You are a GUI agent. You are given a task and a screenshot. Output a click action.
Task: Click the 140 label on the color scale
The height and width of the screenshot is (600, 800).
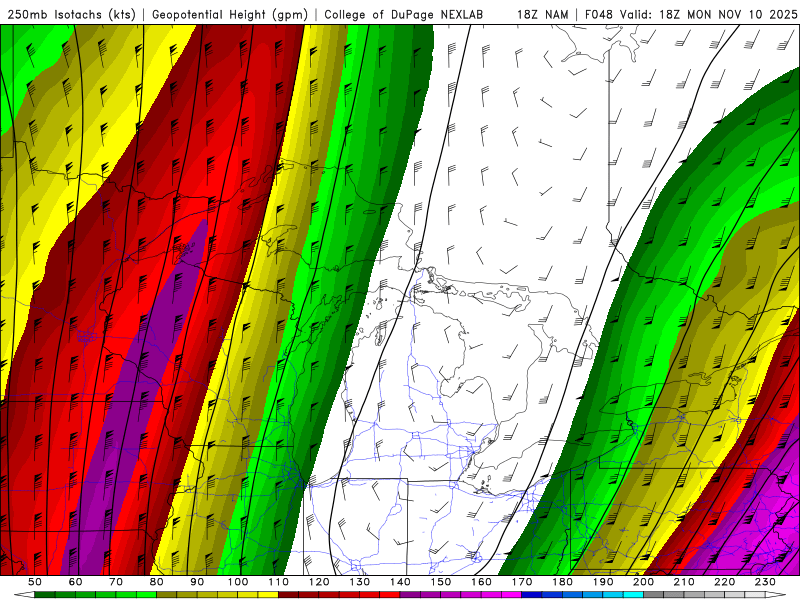[x=400, y=582]
